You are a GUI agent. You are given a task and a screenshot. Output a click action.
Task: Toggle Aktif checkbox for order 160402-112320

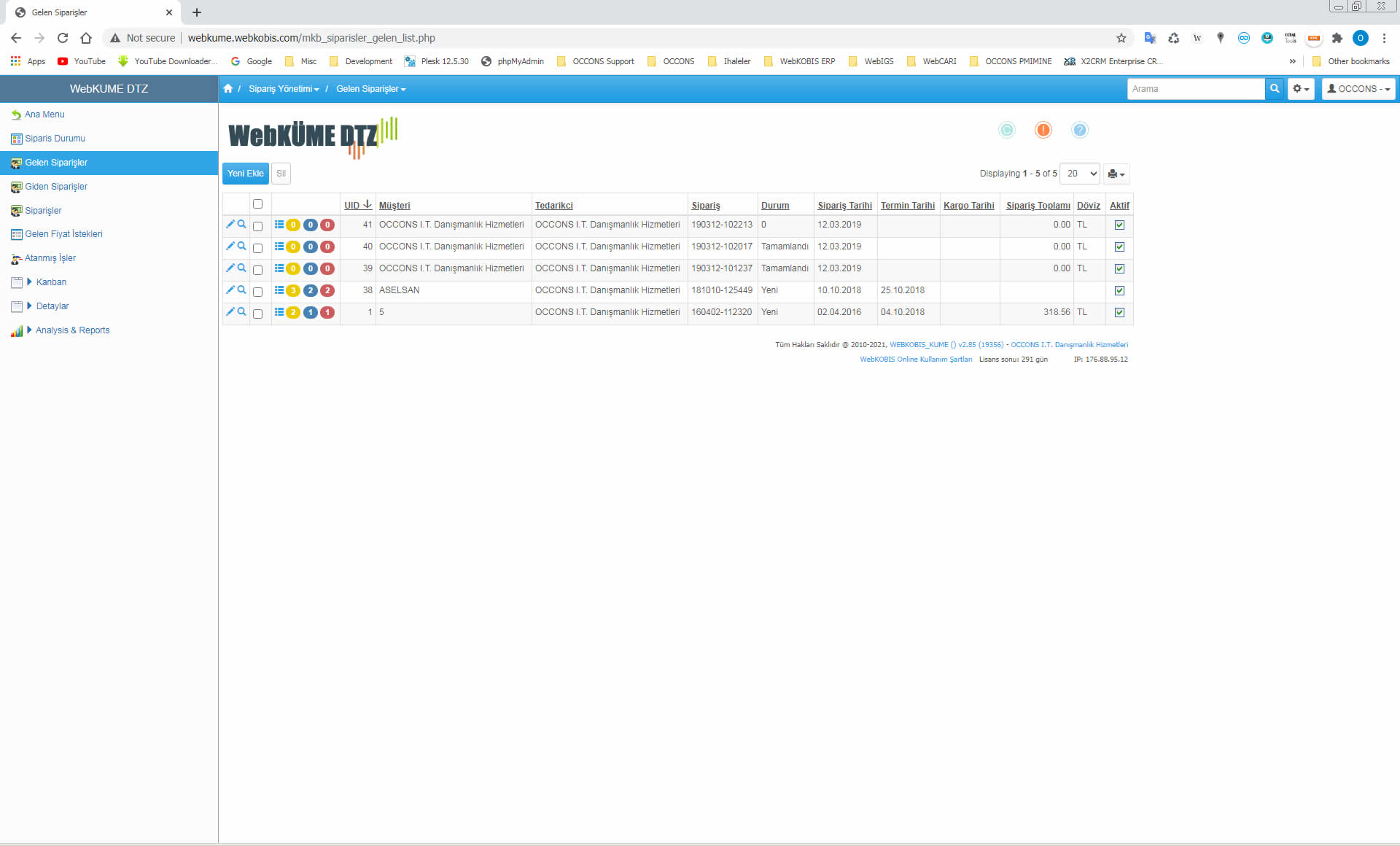(1119, 312)
